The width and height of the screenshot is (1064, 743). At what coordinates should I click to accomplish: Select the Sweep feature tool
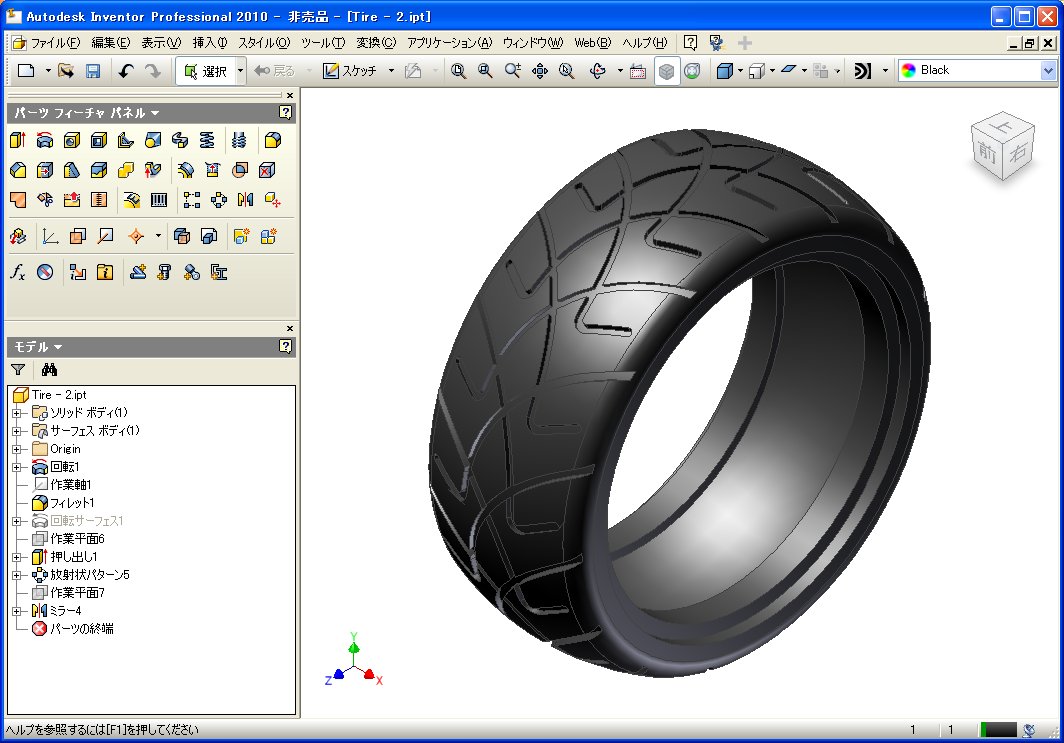180,140
